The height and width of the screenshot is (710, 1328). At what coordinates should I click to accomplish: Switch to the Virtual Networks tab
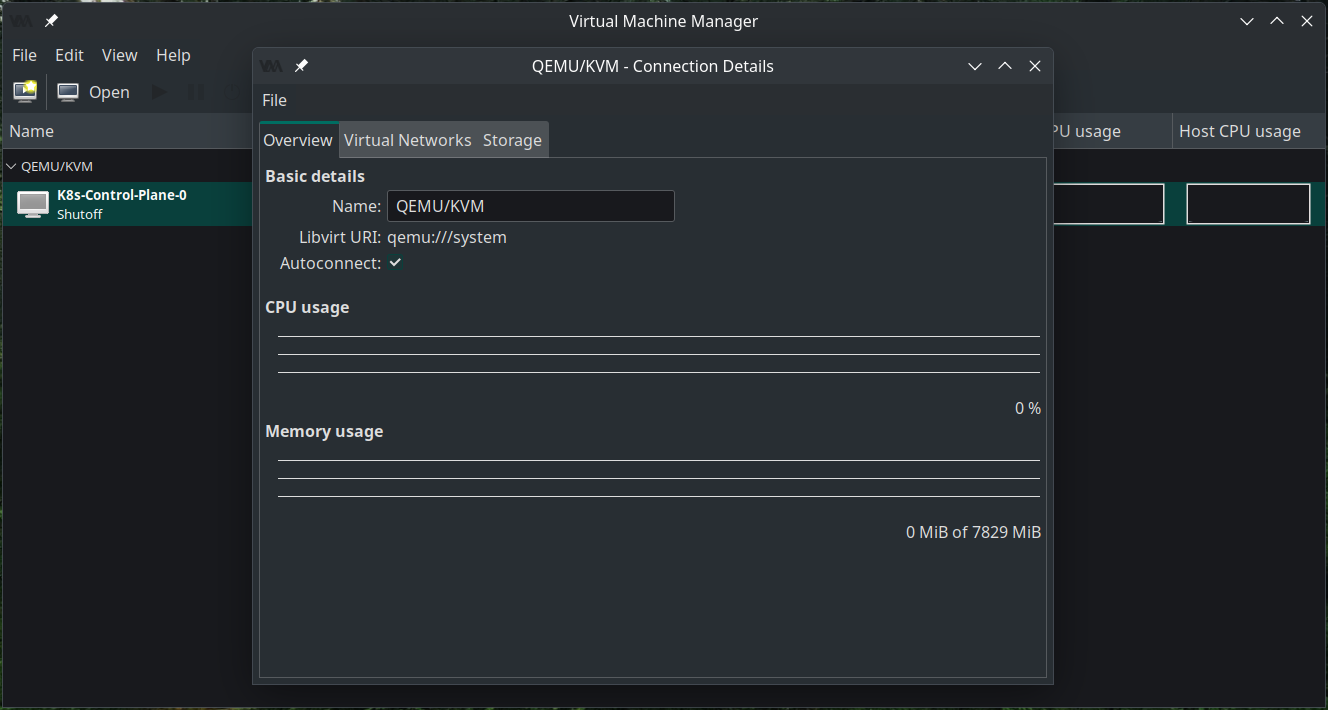[407, 140]
